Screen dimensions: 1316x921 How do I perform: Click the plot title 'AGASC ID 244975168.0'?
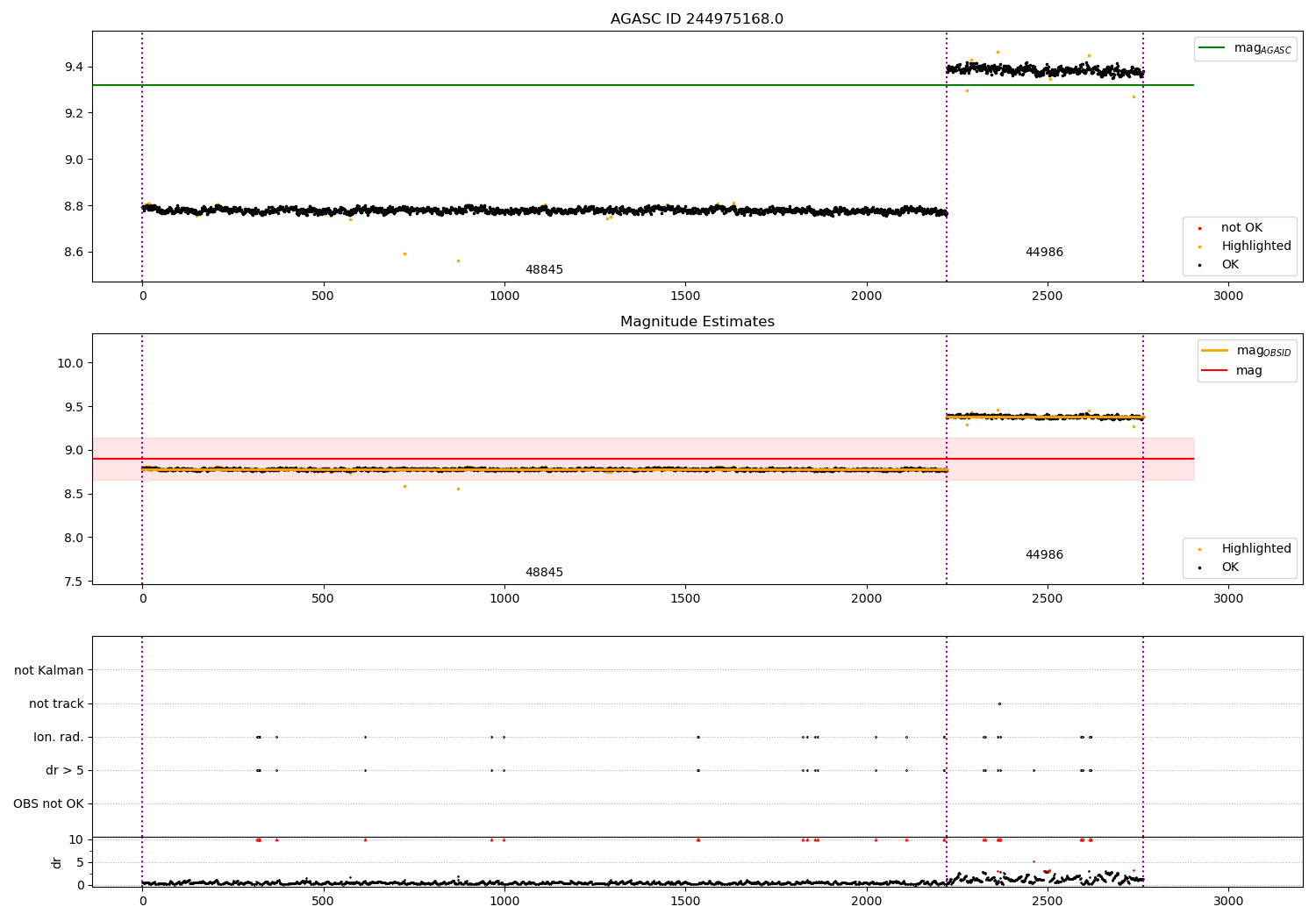(697, 19)
